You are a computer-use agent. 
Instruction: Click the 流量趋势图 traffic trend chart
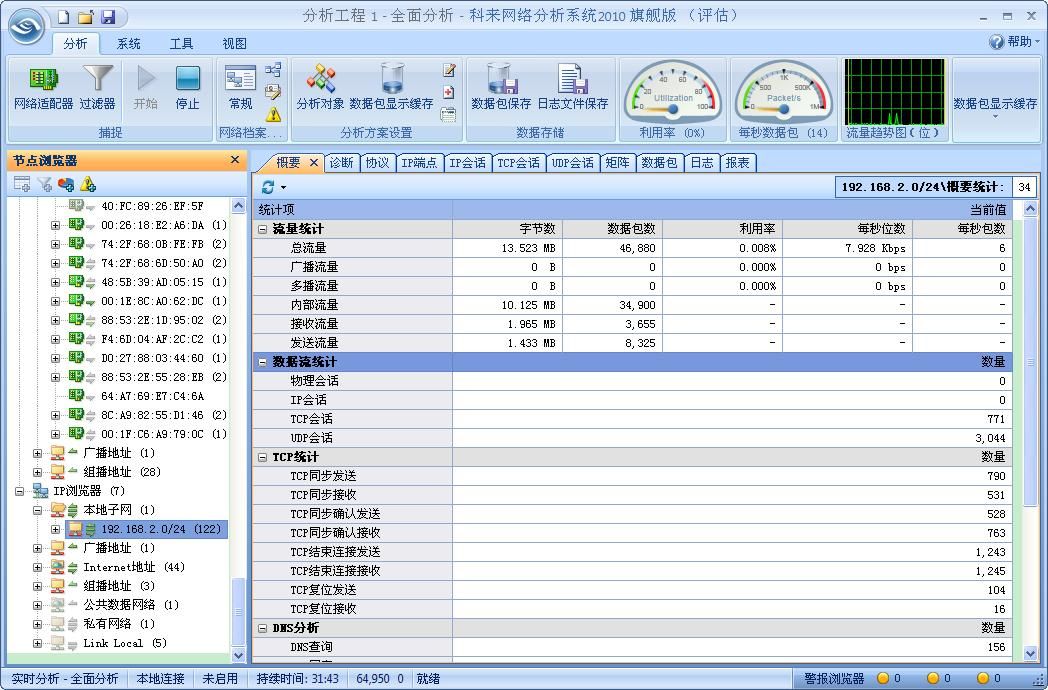point(894,93)
